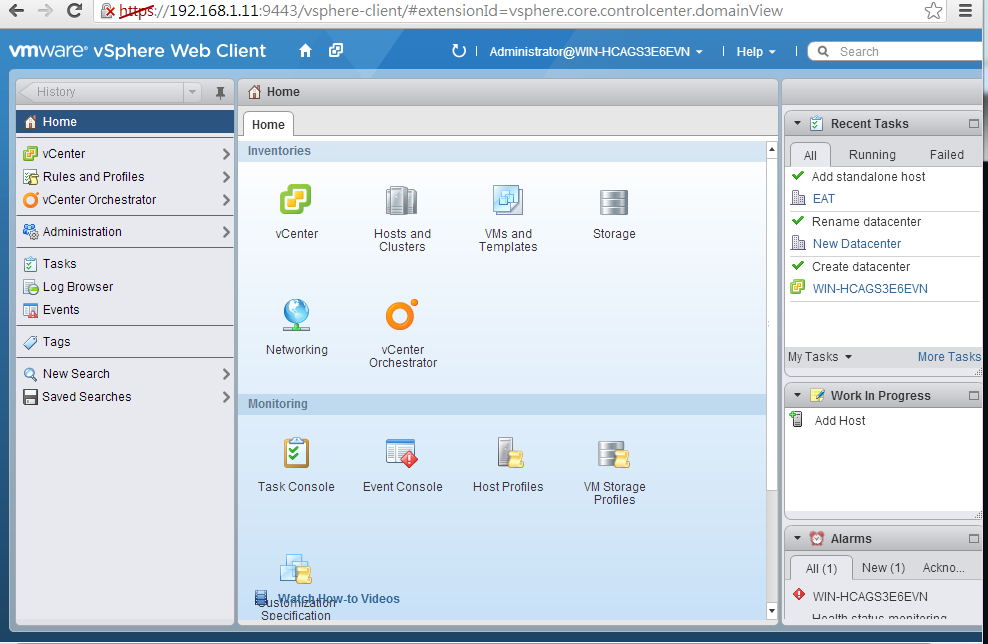
Task: Refresh the vSphere Web Client
Action: pos(459,51)
